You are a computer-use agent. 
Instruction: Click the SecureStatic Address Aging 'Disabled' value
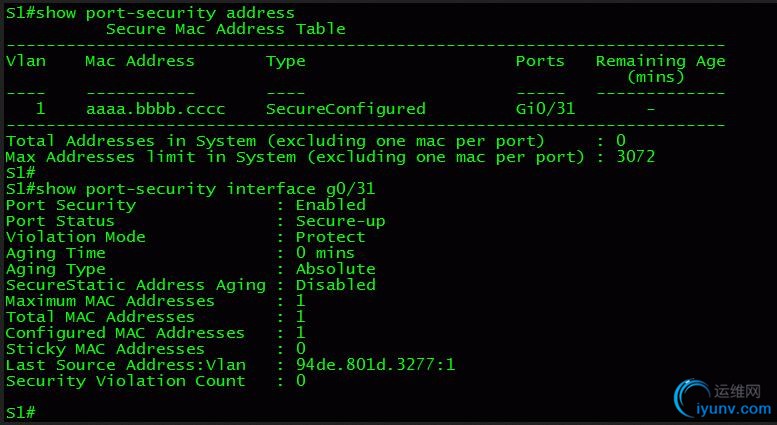pyautogui.click(x=335, y=285)
